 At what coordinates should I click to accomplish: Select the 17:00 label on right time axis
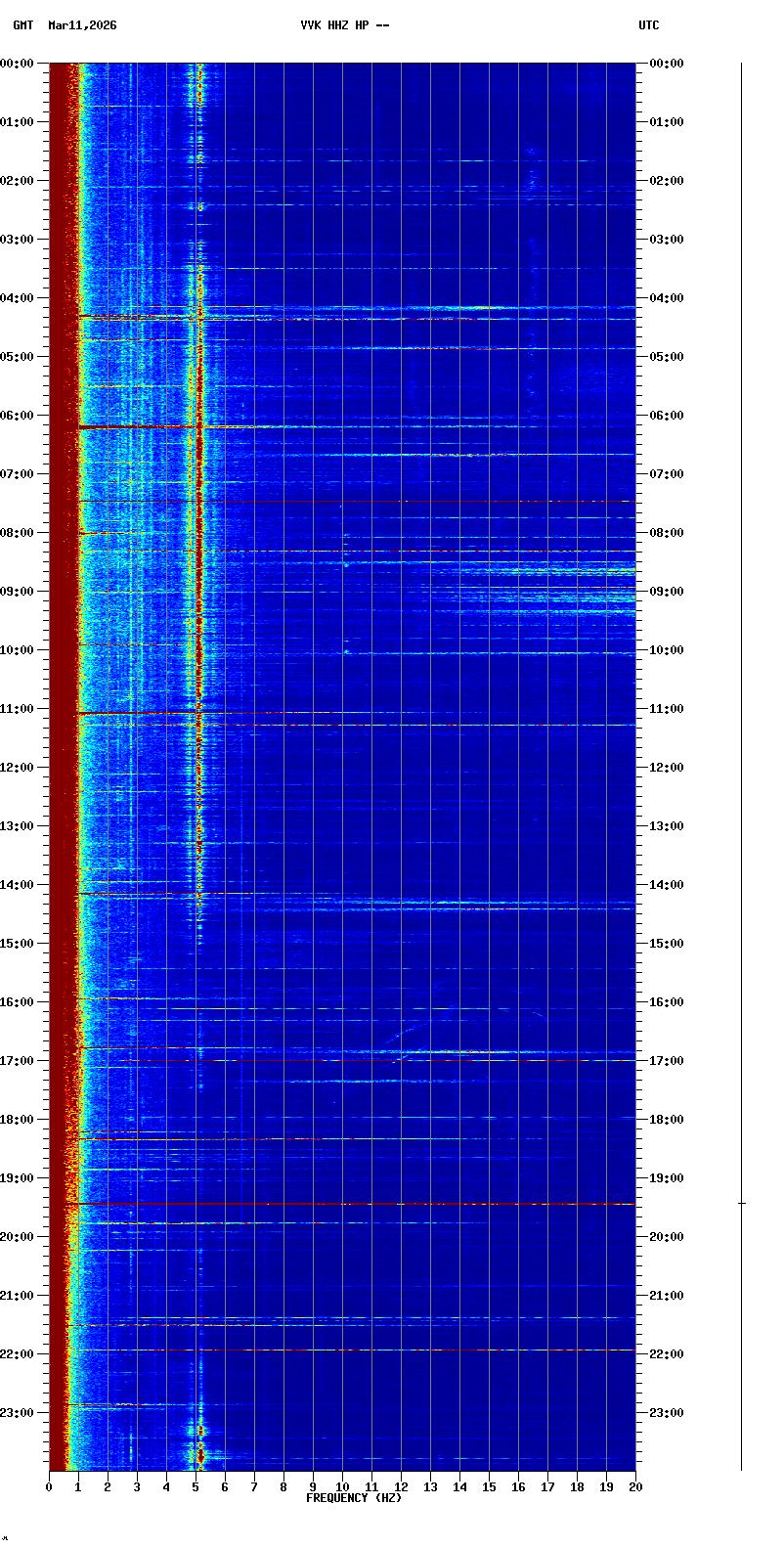click(667, 1061)
